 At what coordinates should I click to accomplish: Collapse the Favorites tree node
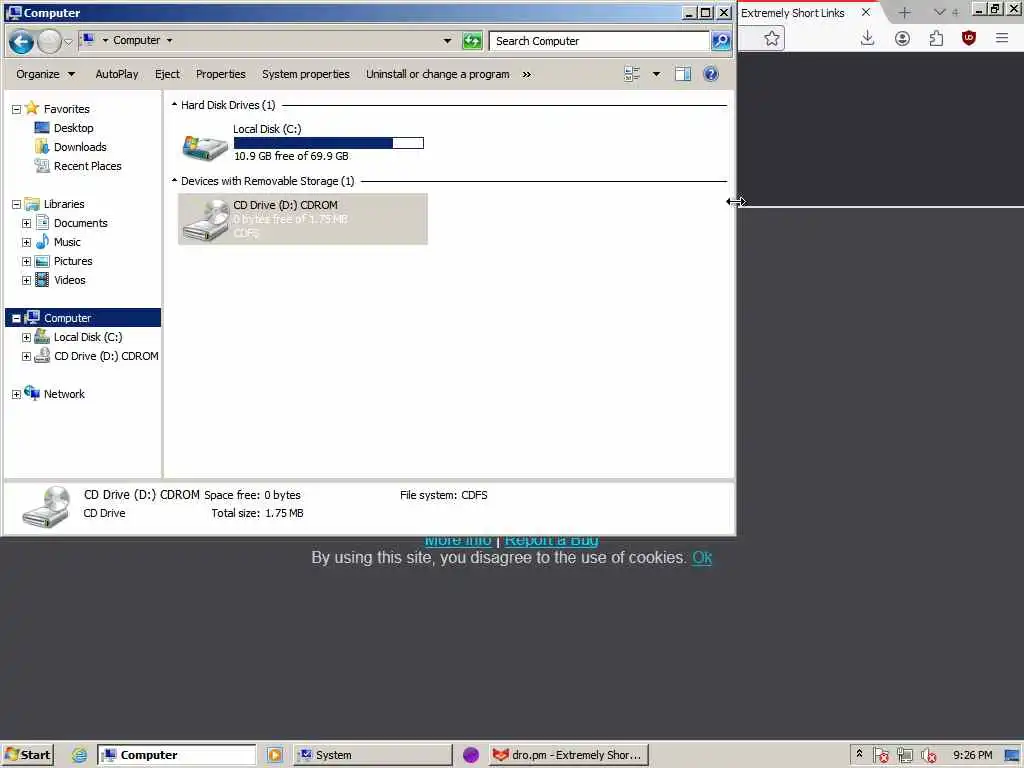16,110
